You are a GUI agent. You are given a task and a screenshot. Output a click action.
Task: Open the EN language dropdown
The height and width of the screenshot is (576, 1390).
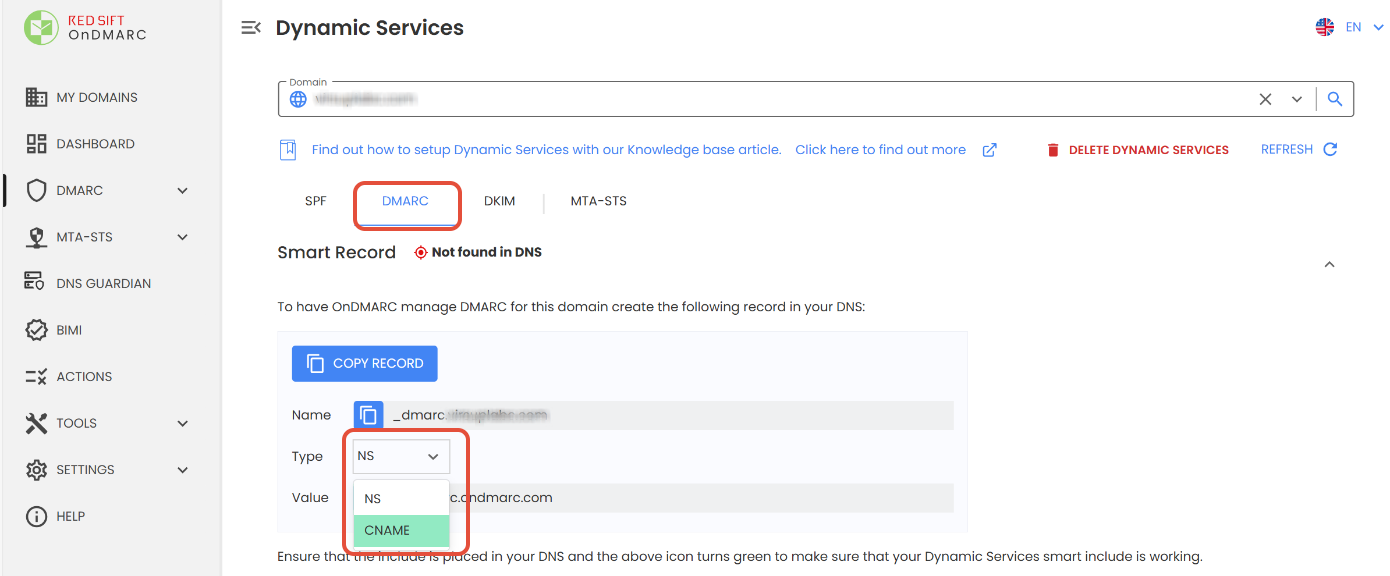pos(1364,27)
